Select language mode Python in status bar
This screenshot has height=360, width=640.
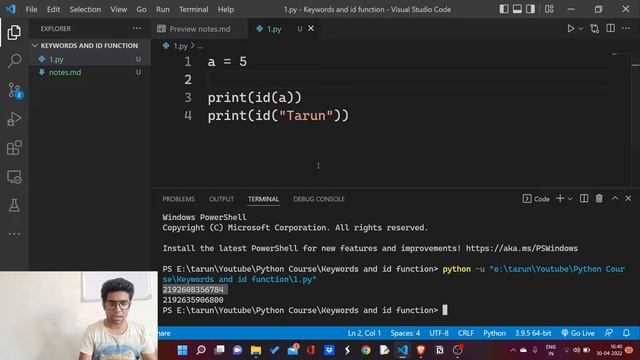[494, 333]
